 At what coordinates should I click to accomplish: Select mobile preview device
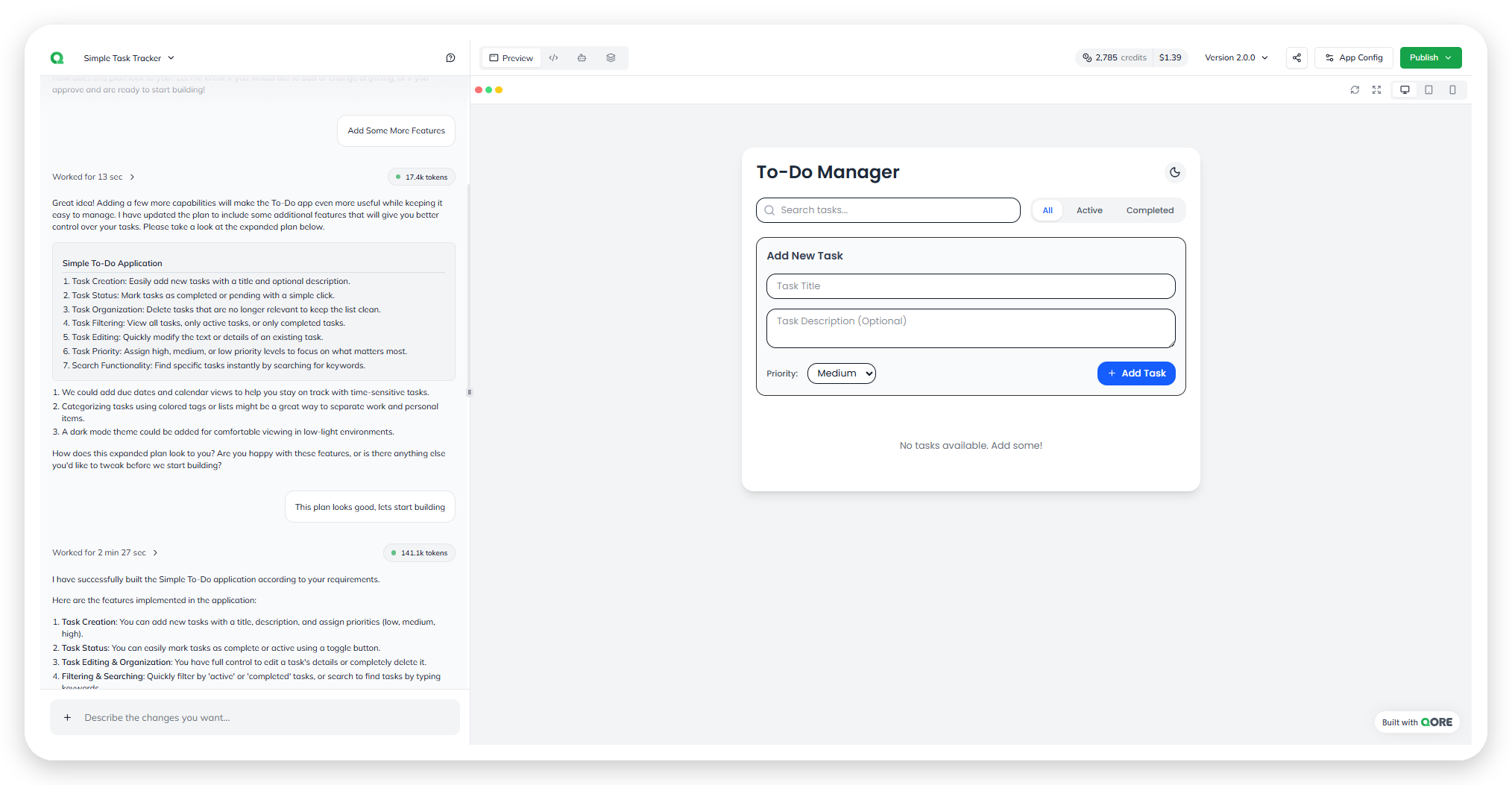[1452, 90]
